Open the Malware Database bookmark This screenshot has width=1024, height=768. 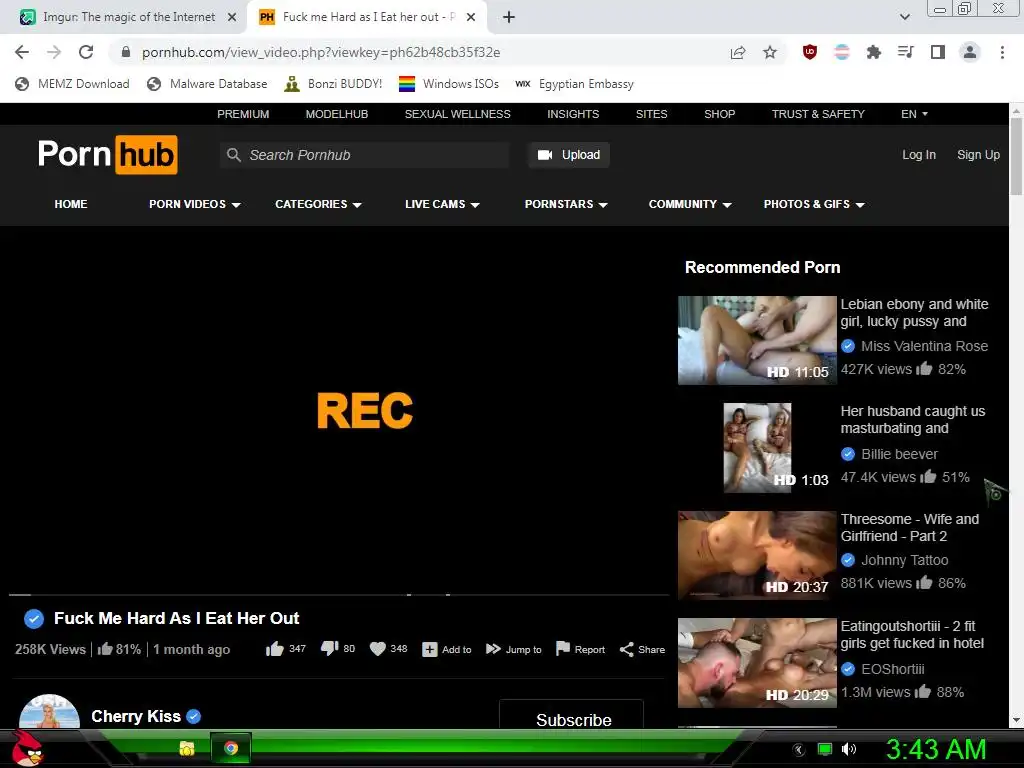207,84
